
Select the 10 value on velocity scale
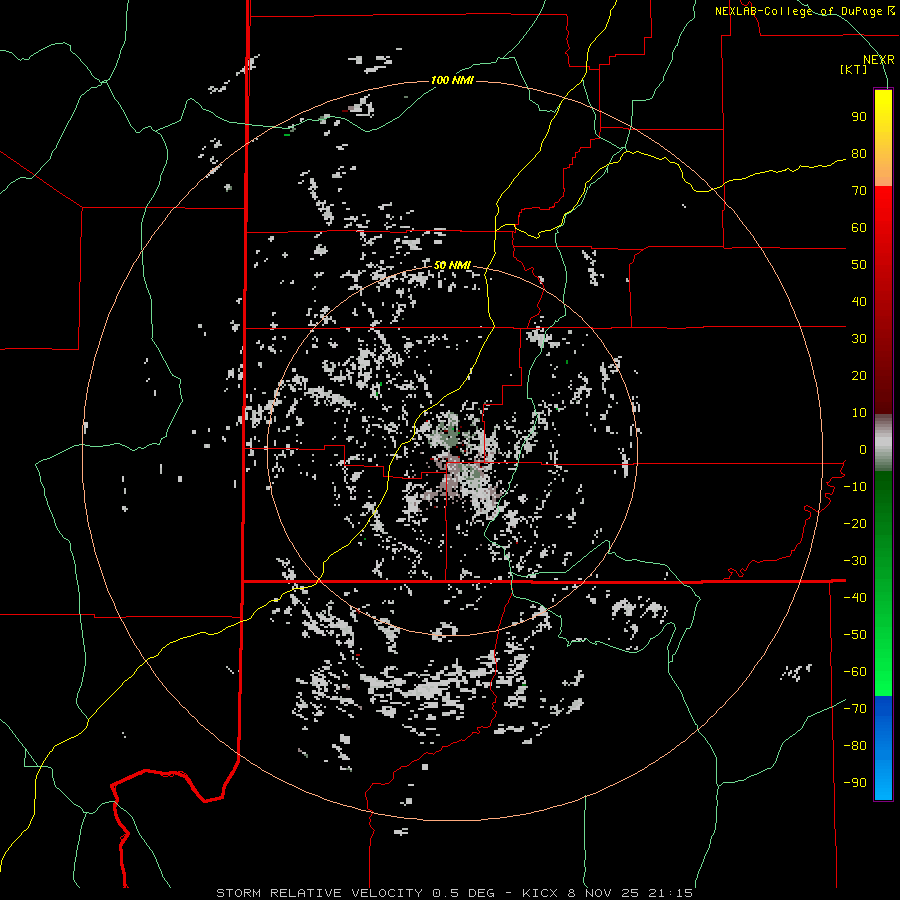tap(859, 413)
